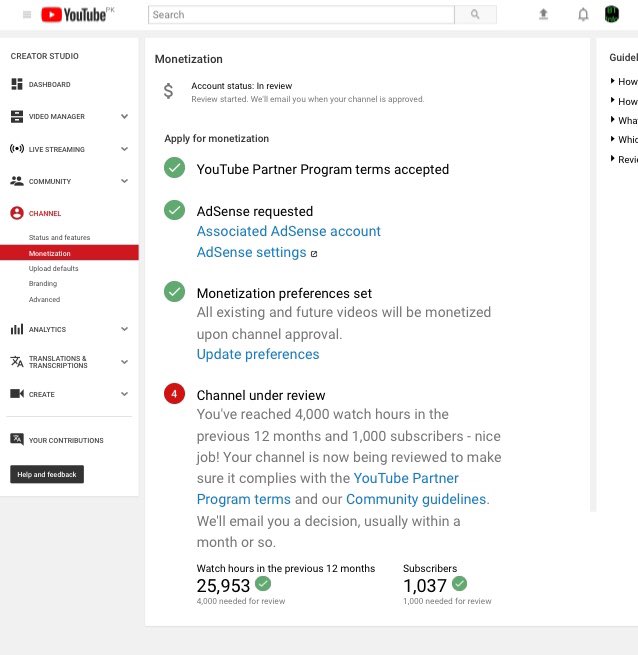Click the Create camera icon
The height and width of the screenshot is (655, 638).
(17, 394)
